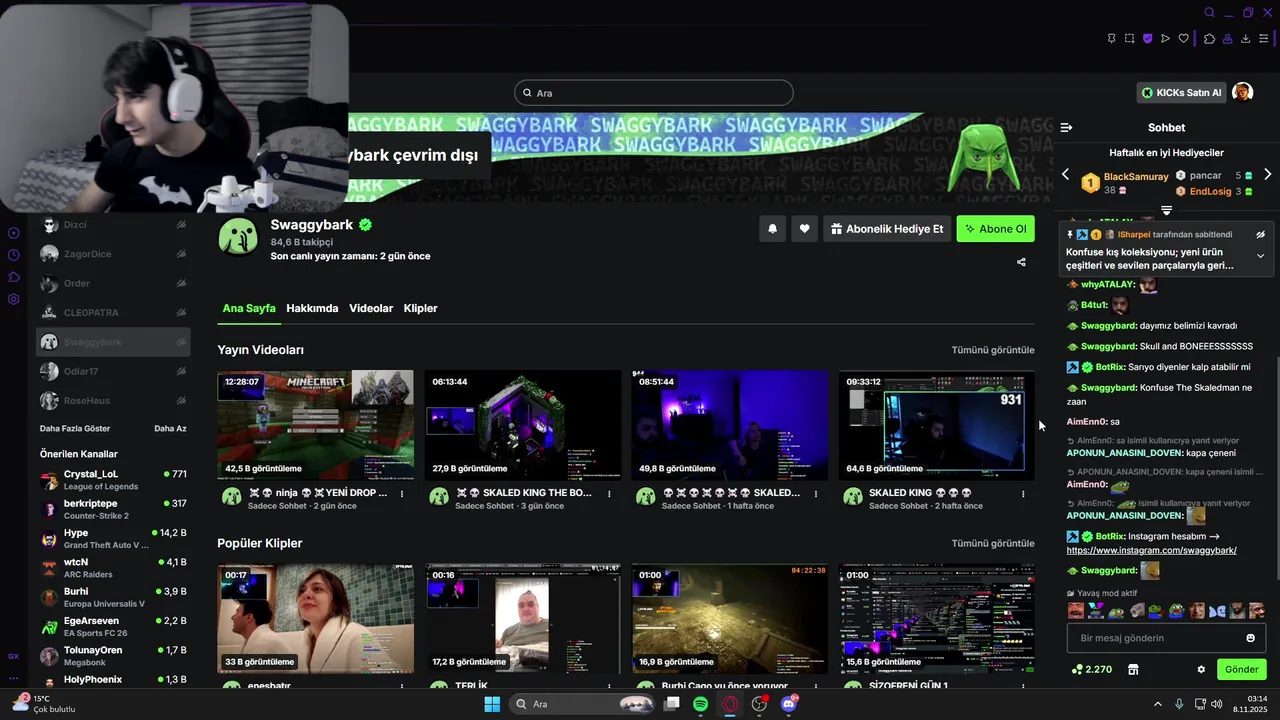Click the share icon under Abone Ol
Screen dimensions: 1280x720
(1021, 262)
